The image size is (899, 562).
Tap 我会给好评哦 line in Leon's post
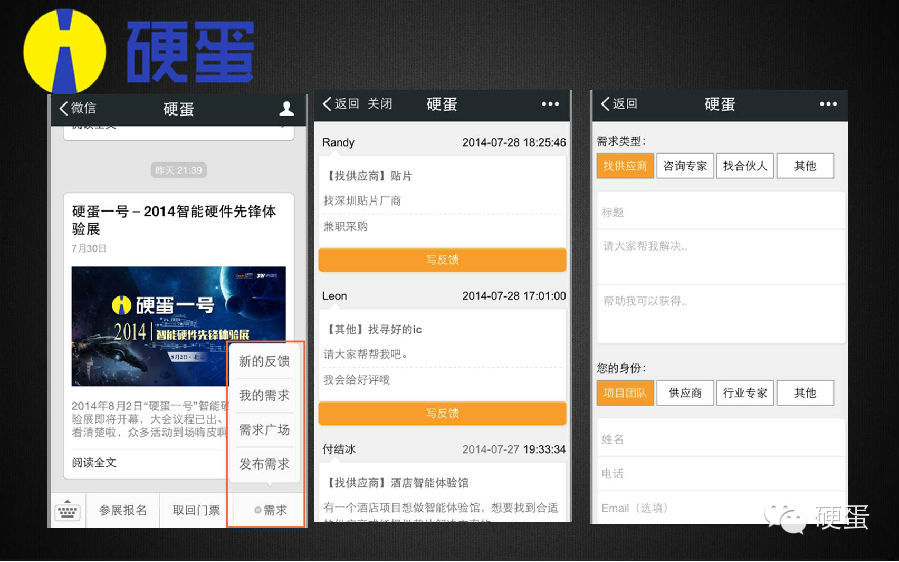click(x=357, y=380)
